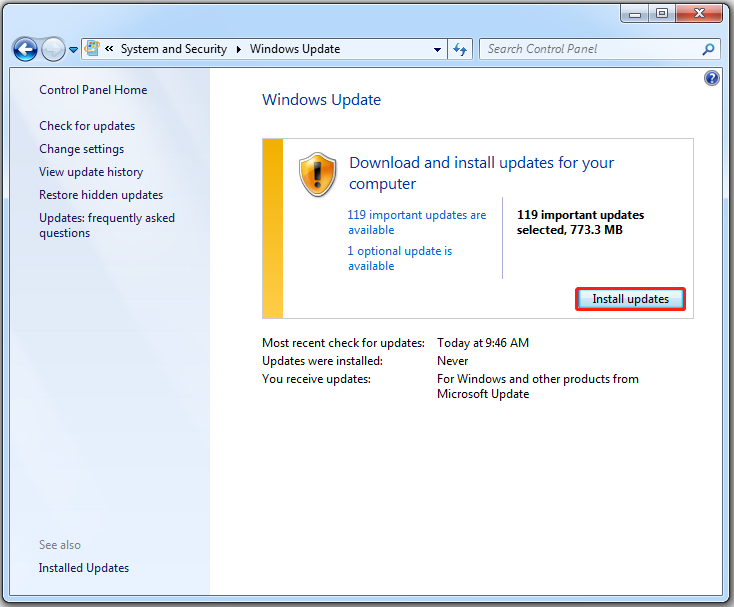The width and height of the screenshot is (734, 607).
Task: Click the Back navigation arrow
Action: (25, 49)
